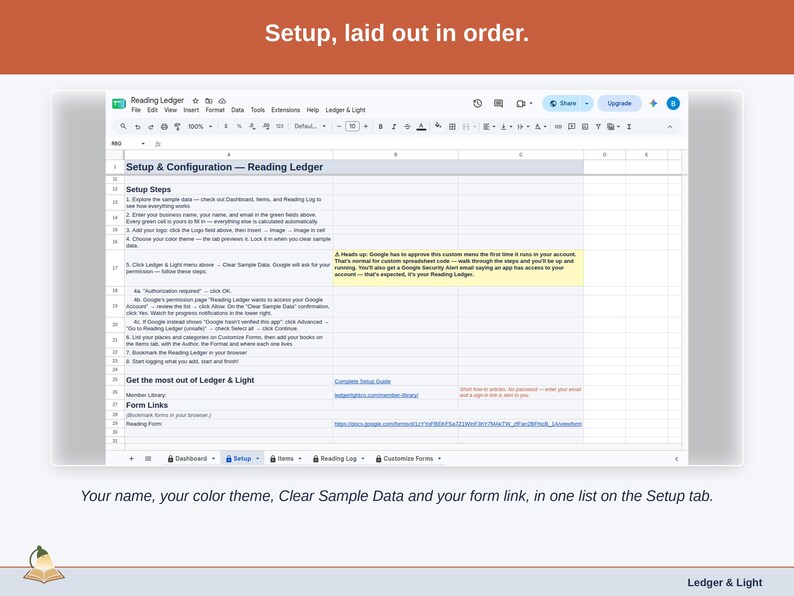Insert a chart
The width and height of the screenshot is (794, 596).
click(585, 127)
